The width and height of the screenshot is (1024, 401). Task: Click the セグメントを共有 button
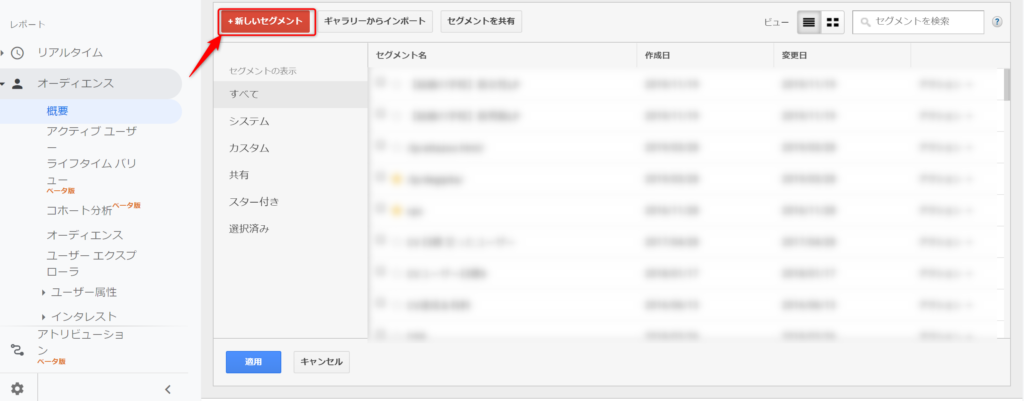click(481, 22)
